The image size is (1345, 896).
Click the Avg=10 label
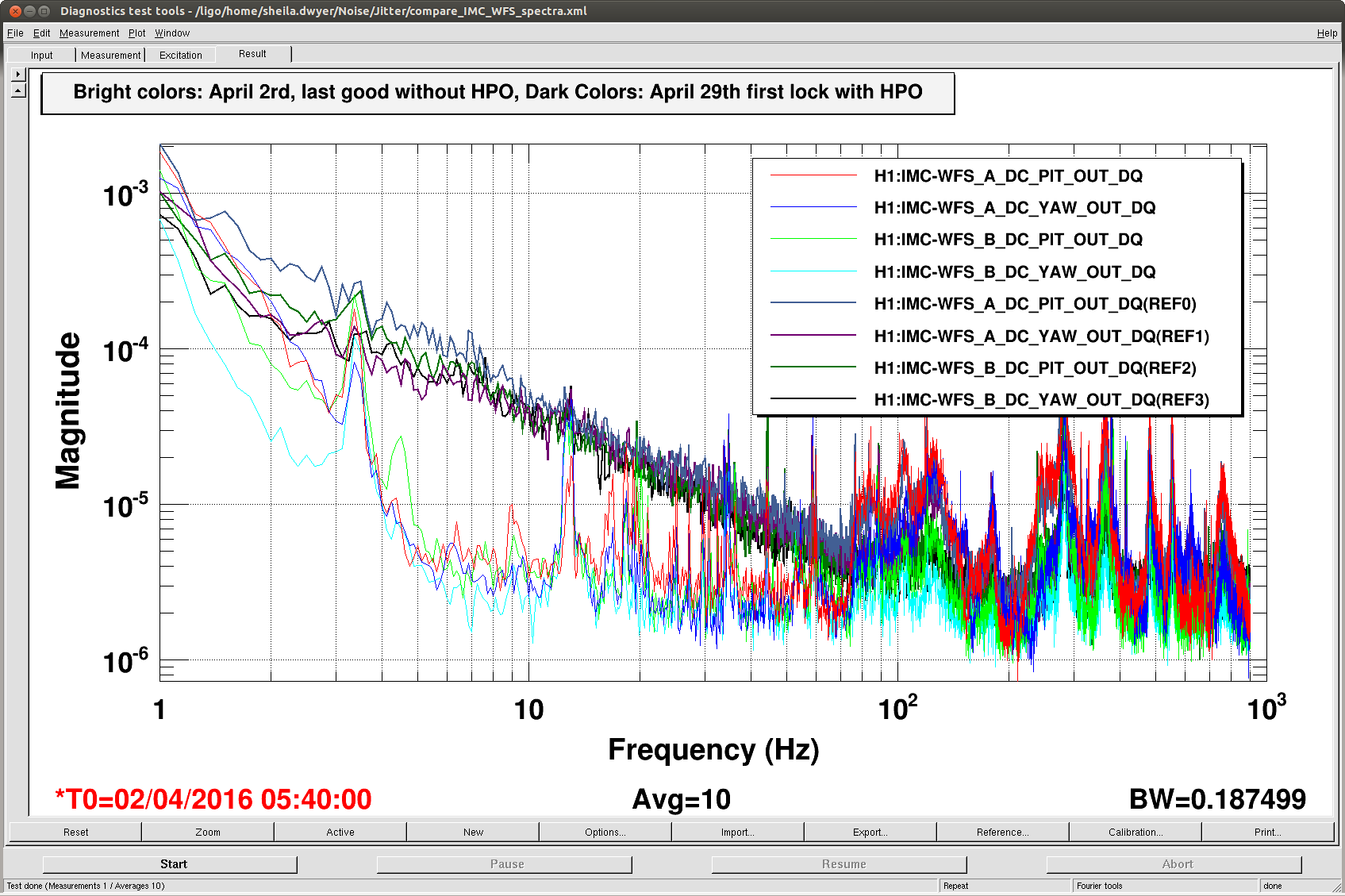682,799
